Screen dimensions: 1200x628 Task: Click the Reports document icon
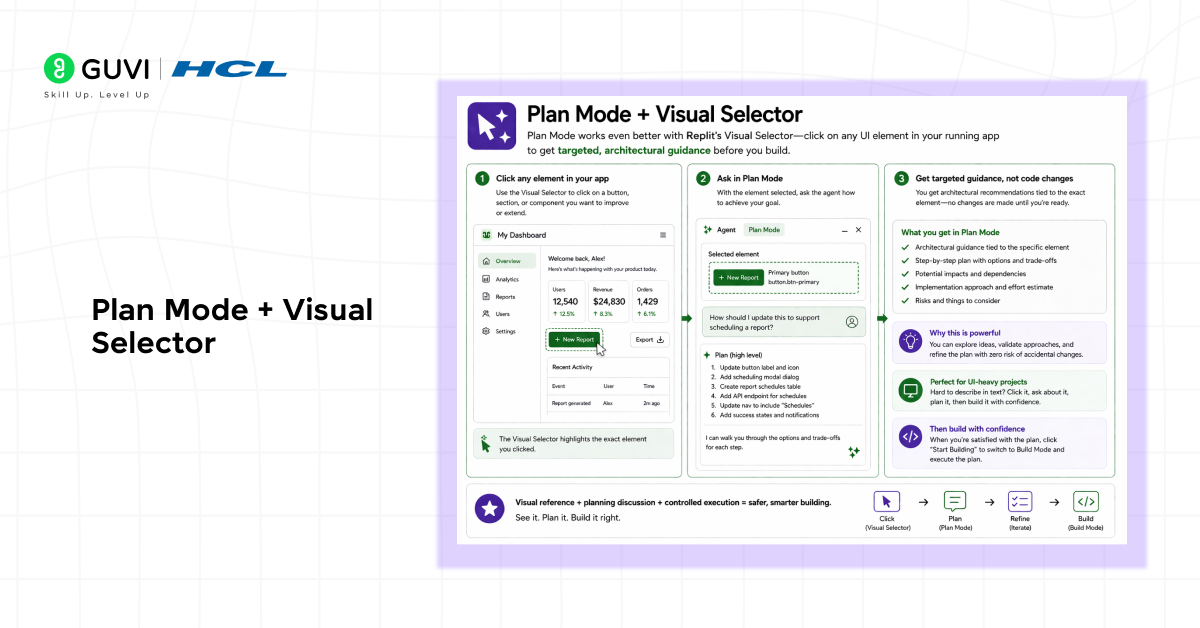coord(486,296)
